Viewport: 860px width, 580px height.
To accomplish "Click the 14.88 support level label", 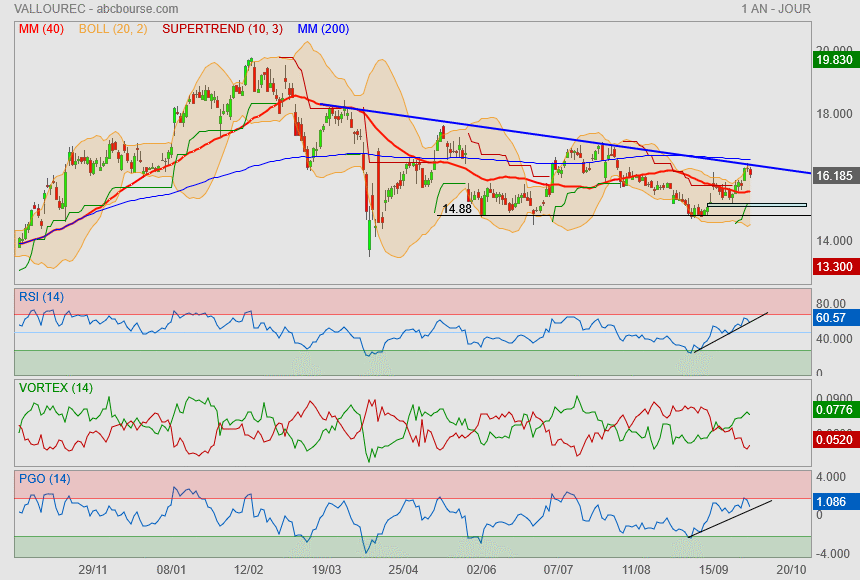I will [x=456, y=209].
